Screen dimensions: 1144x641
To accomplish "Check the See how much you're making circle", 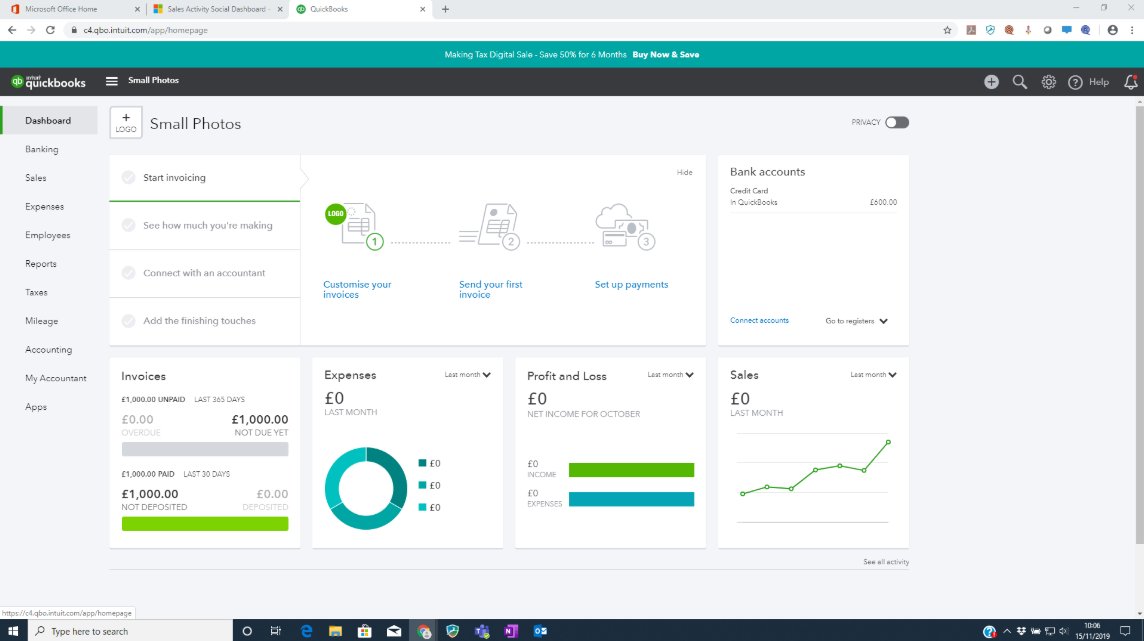I will coord(128,225).
